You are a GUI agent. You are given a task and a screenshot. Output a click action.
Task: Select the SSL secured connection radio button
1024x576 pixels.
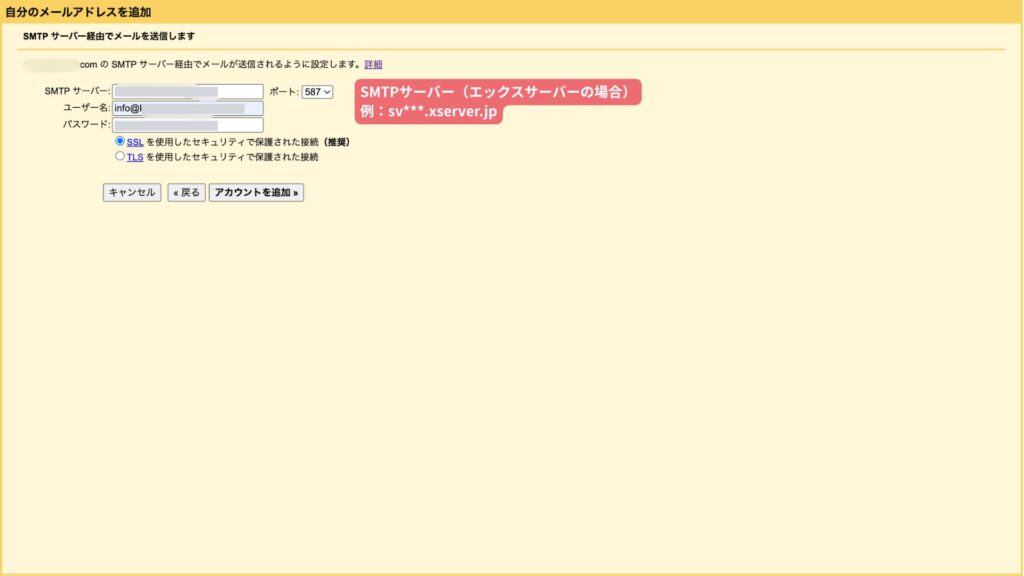[x=120, y=141]
